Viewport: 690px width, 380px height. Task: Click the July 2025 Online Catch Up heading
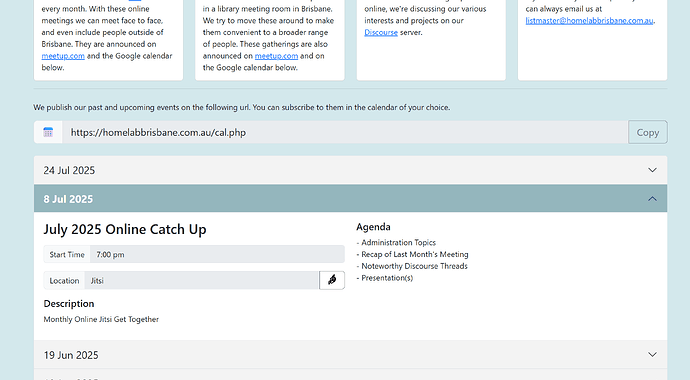(125, 229)
